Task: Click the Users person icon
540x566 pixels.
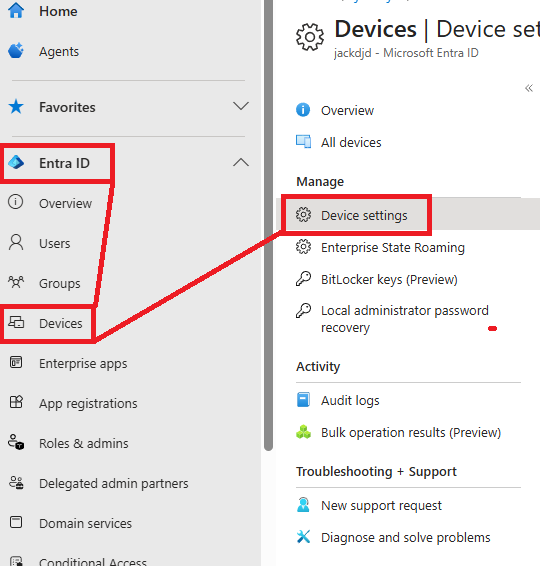Action: tap(16, 242)
